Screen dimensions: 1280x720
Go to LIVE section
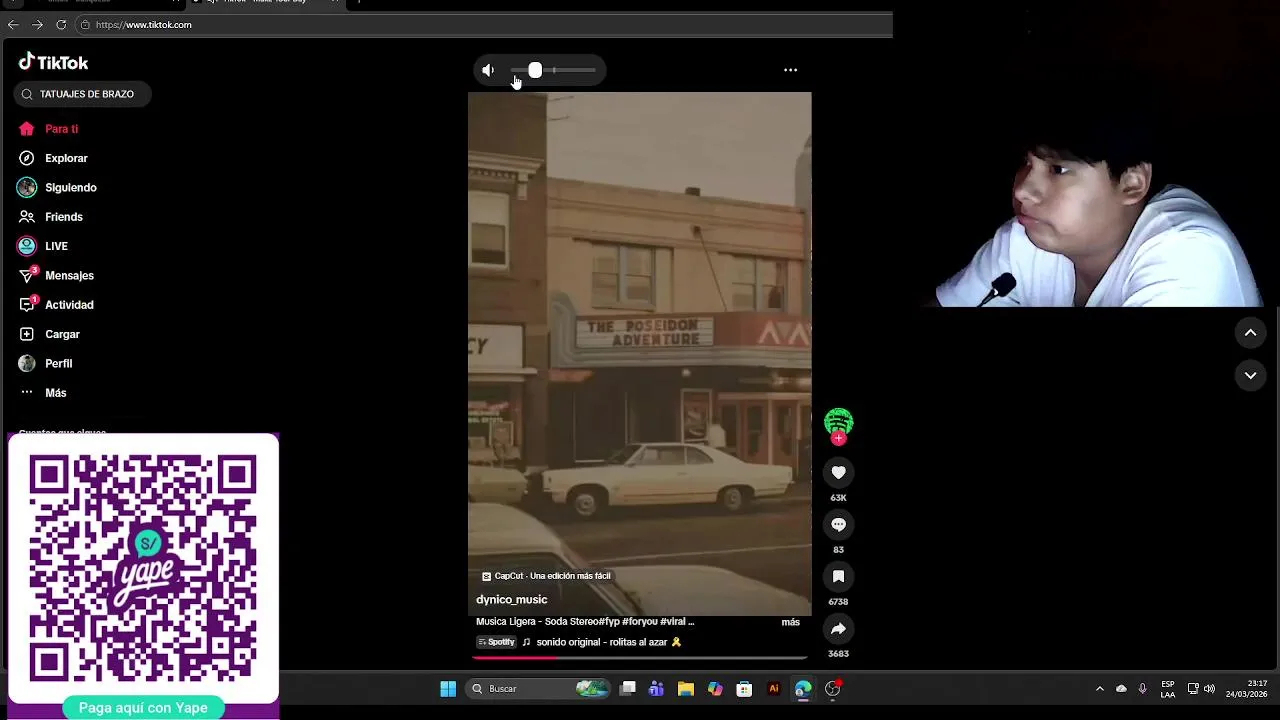[56, 246]
